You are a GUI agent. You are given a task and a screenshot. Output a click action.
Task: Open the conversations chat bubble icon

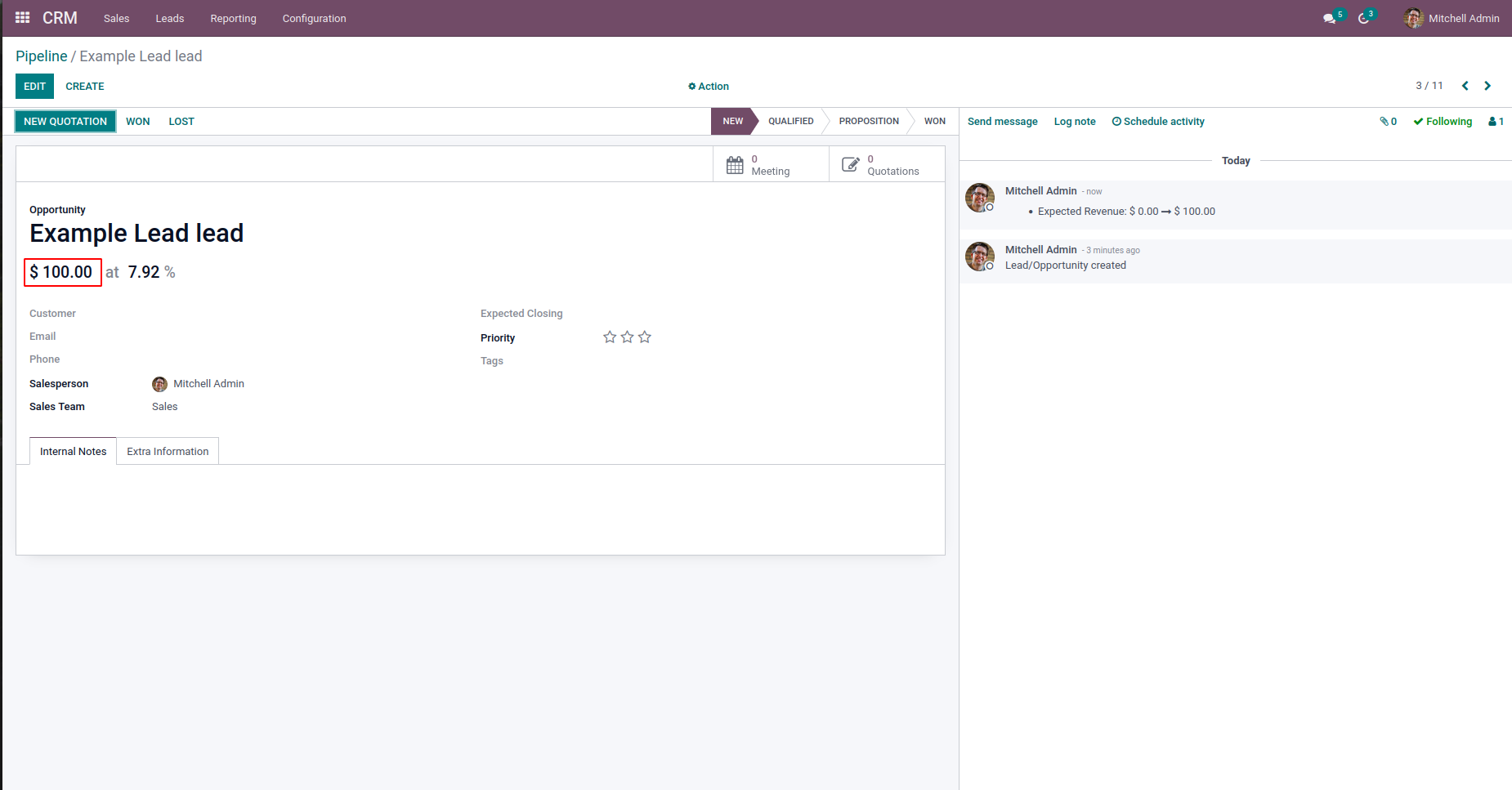[x=1330, y=18]
